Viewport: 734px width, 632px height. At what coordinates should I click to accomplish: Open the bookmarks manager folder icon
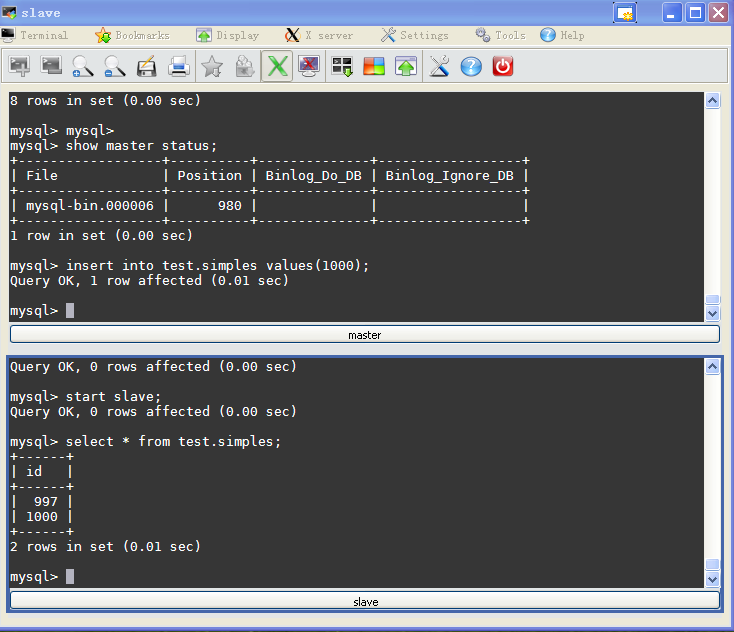point(244,66)
